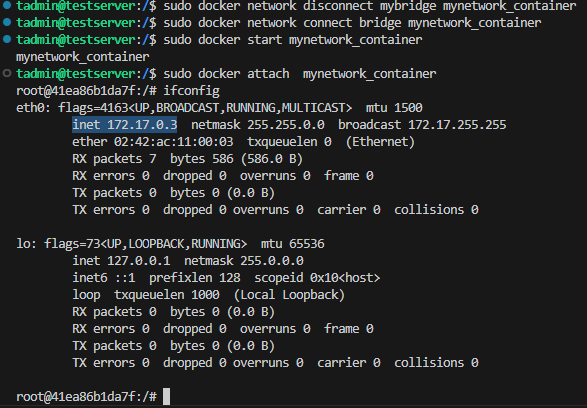Click the 'ifconfig' command text
Viewport: 587px width, 408px height.
(x=191, y=91)
